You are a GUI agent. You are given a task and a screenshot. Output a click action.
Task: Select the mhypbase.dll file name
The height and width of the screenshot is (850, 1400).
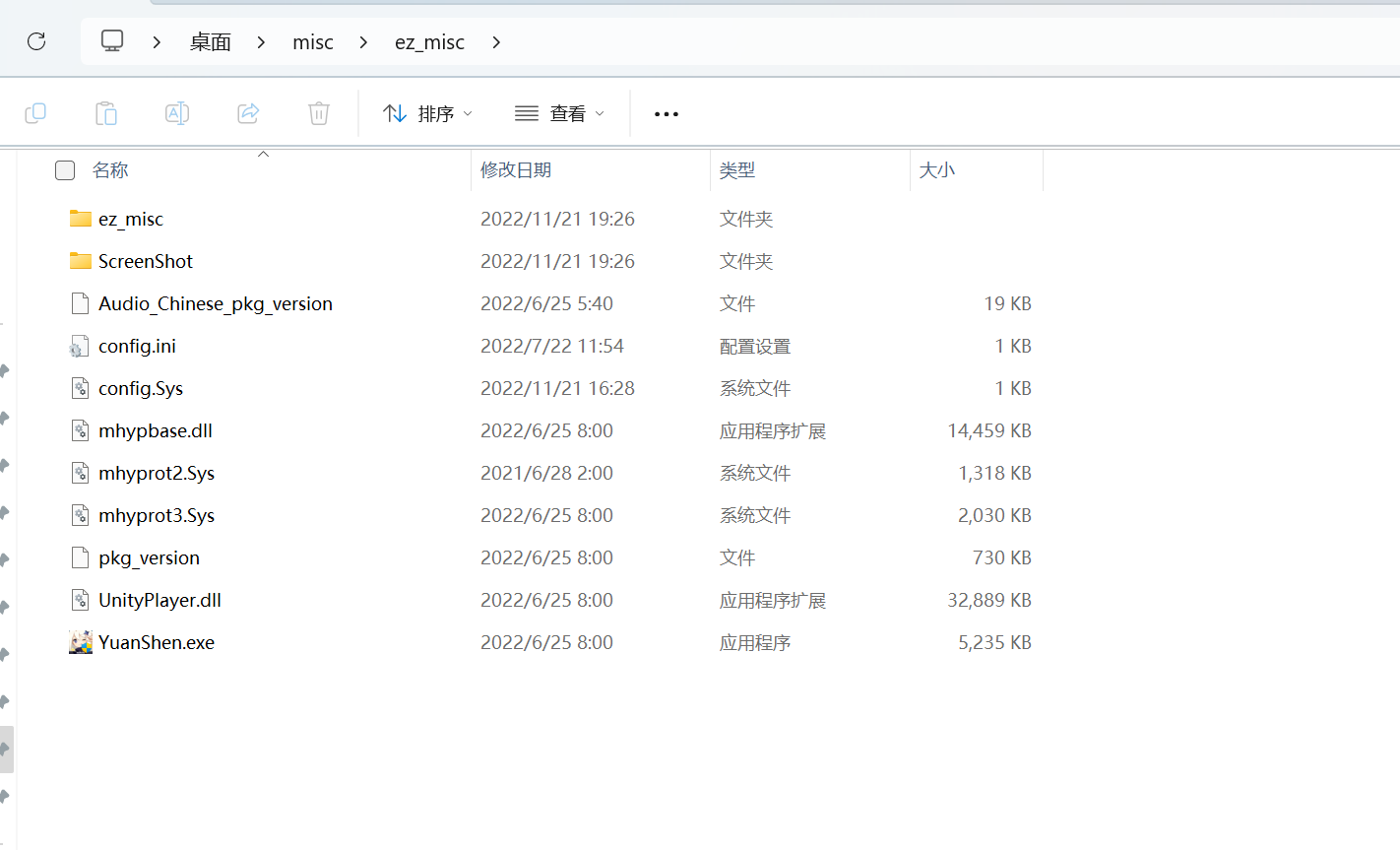tap(156, 430)
